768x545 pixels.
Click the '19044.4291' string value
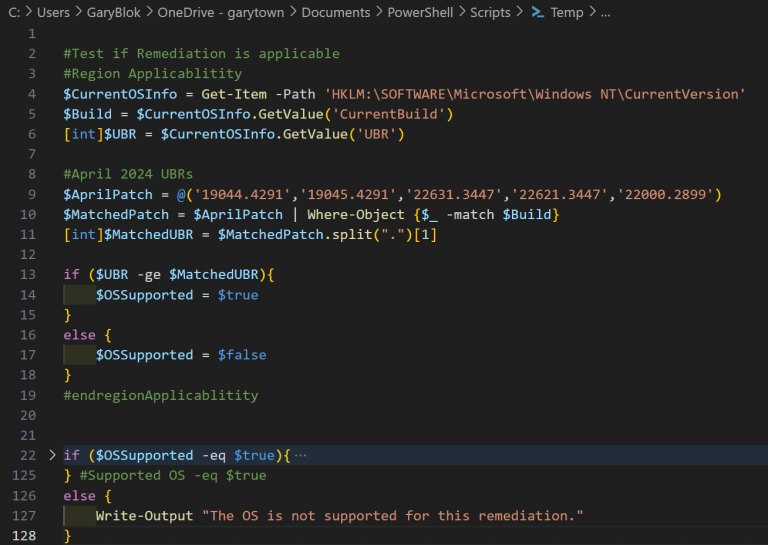click(x=242, y=194)
